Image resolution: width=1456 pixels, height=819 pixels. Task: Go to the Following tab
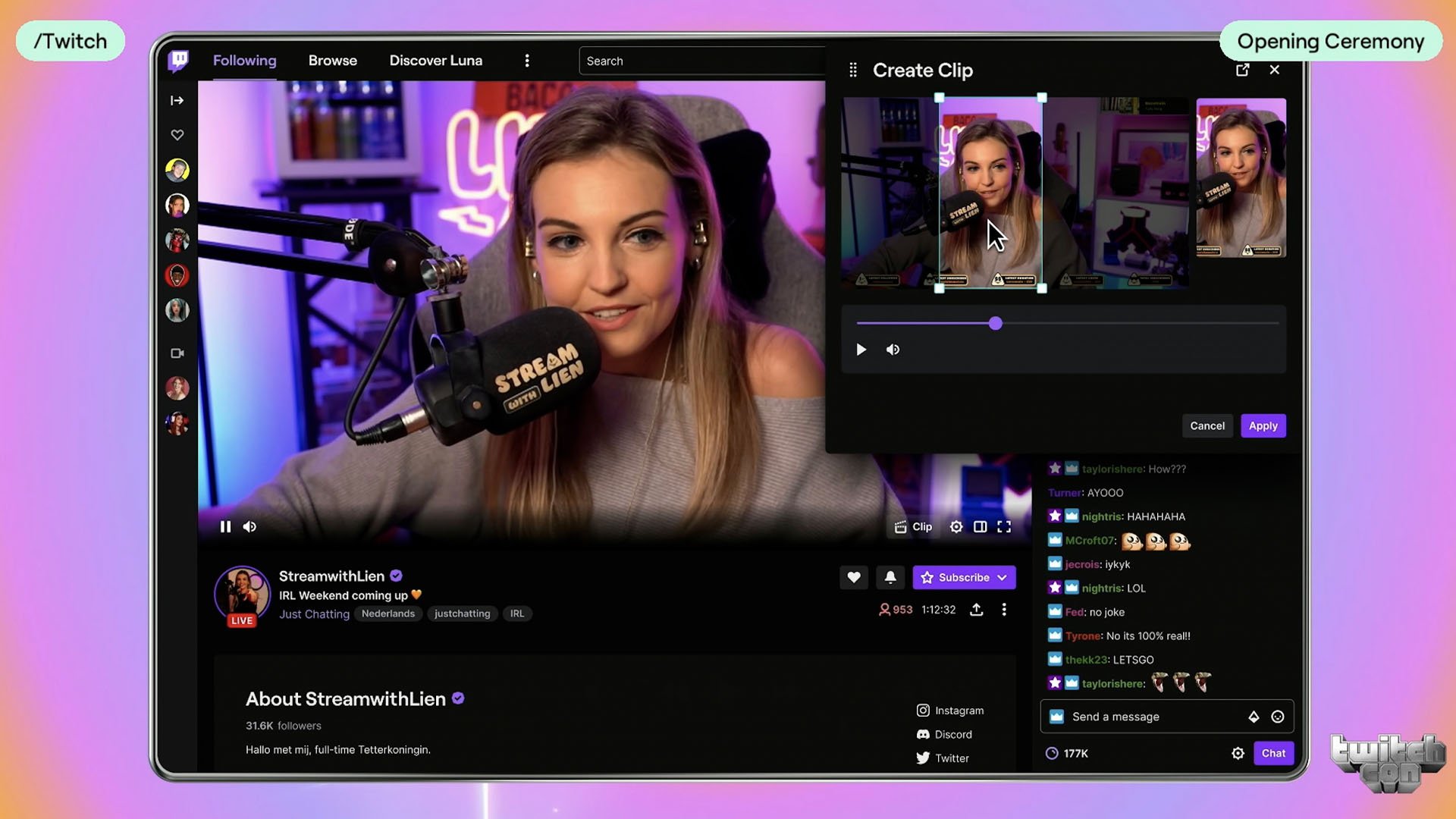pos(244,61)
